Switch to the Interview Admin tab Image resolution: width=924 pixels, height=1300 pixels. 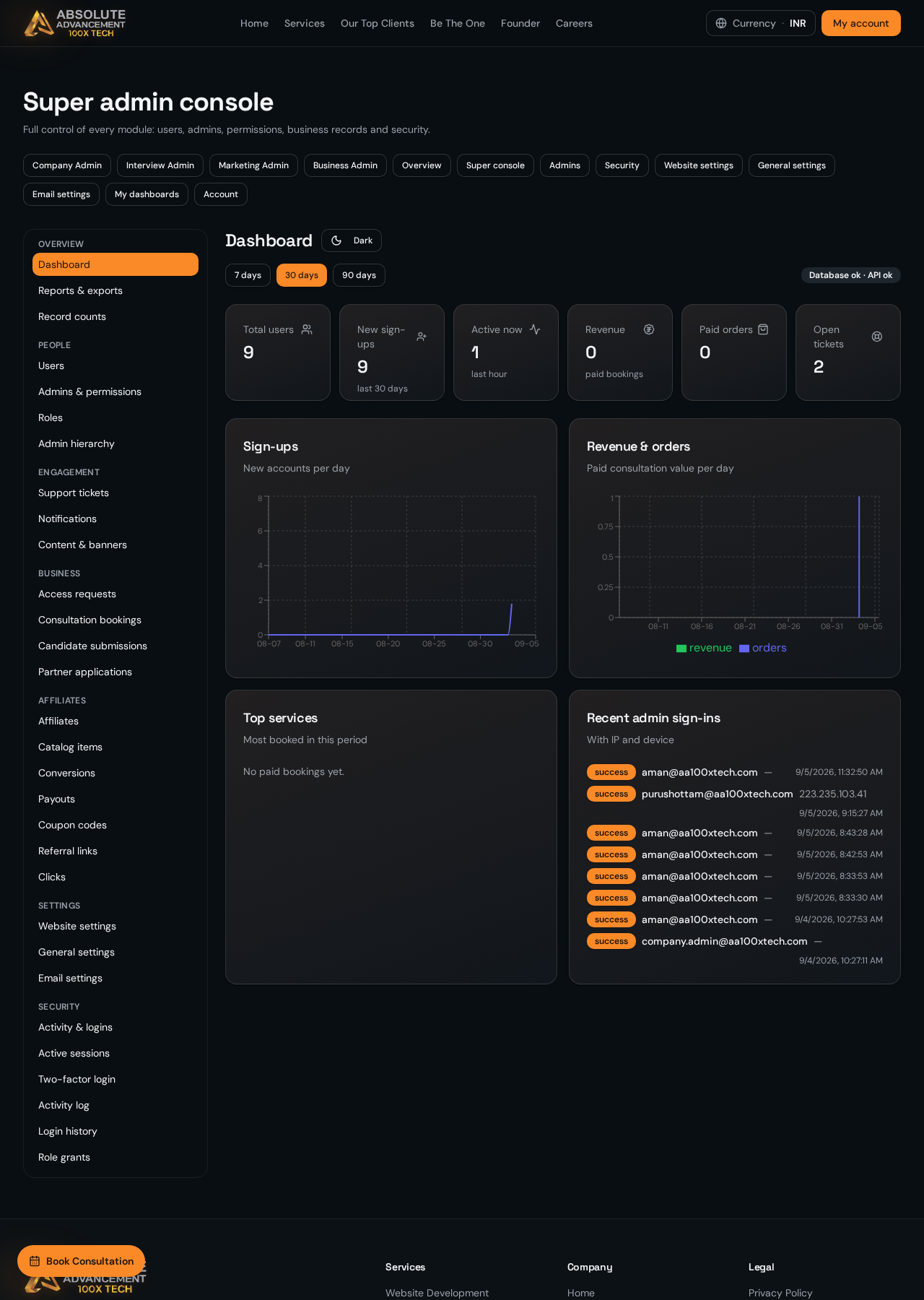(160, 165)
